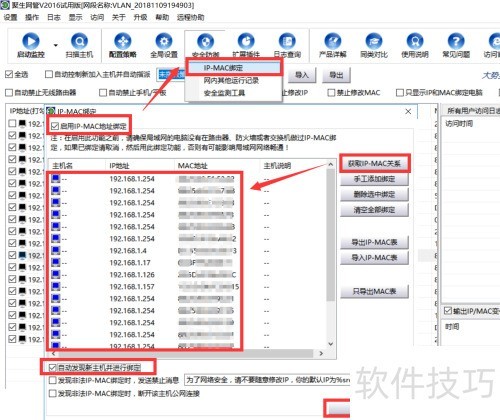This screenshot has width=500, height=420.
Task: Click the 手工添加绑定 button
Action: click(x=374, y=179)
